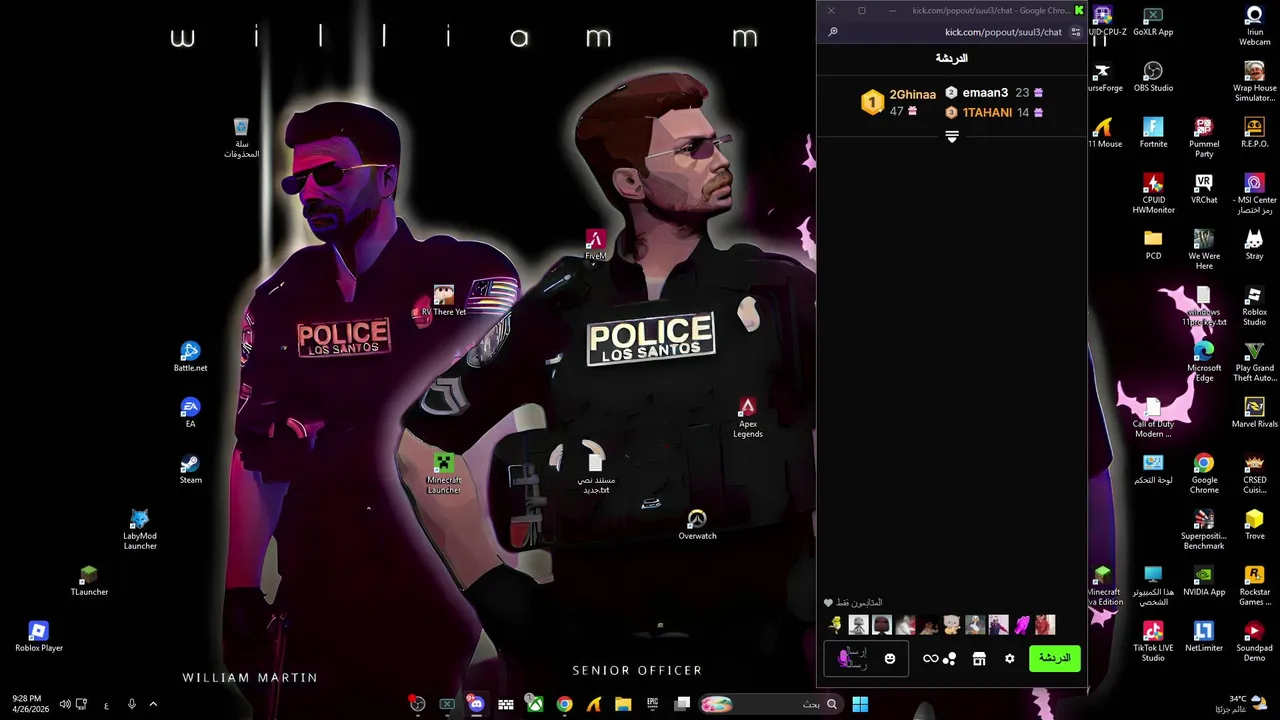Open R.E.P.O. desktop icon

click(x=1254, y=133)
